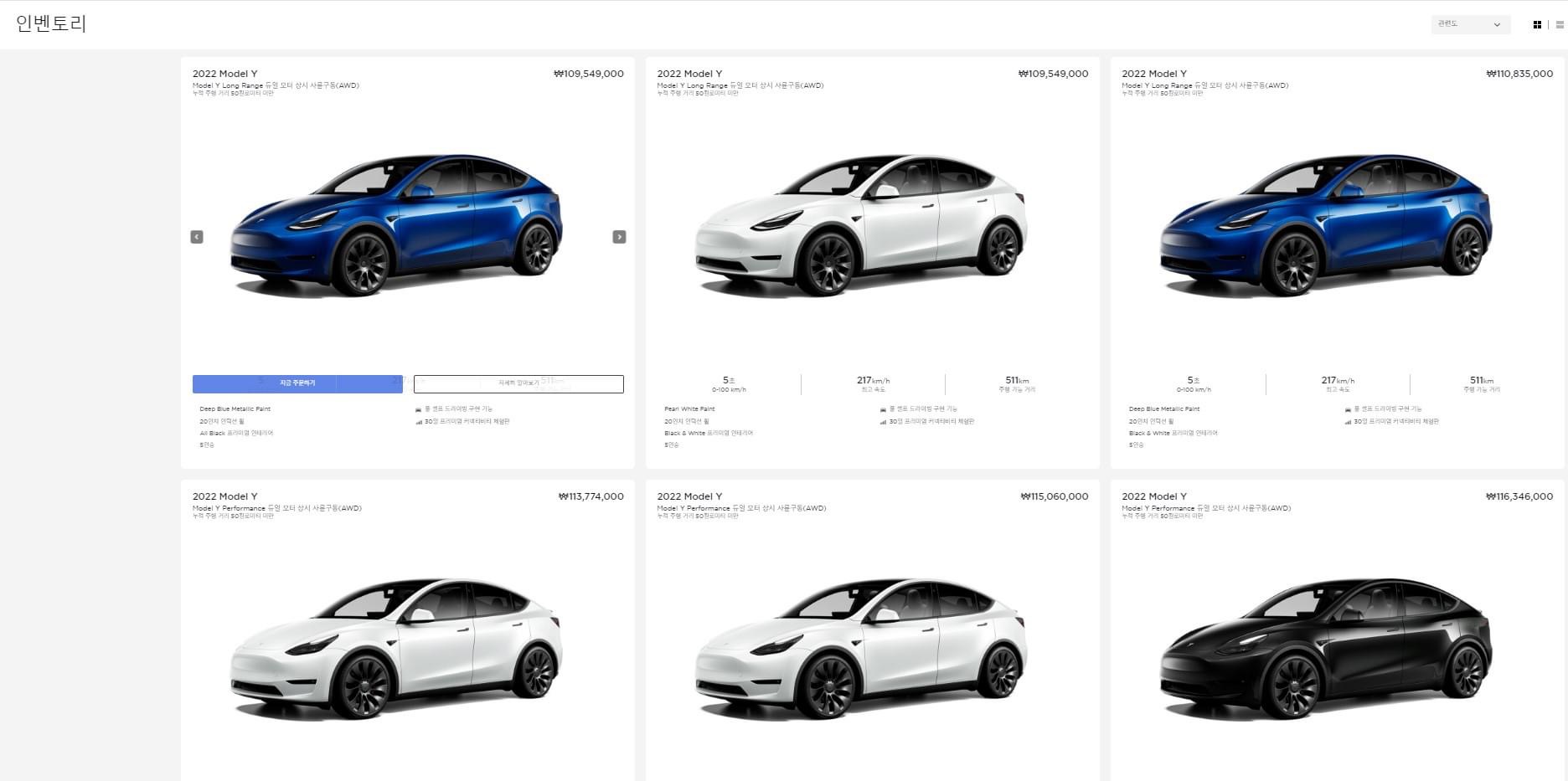Open the ₩110,835,000 blue Model Y image

(1326, 224)
